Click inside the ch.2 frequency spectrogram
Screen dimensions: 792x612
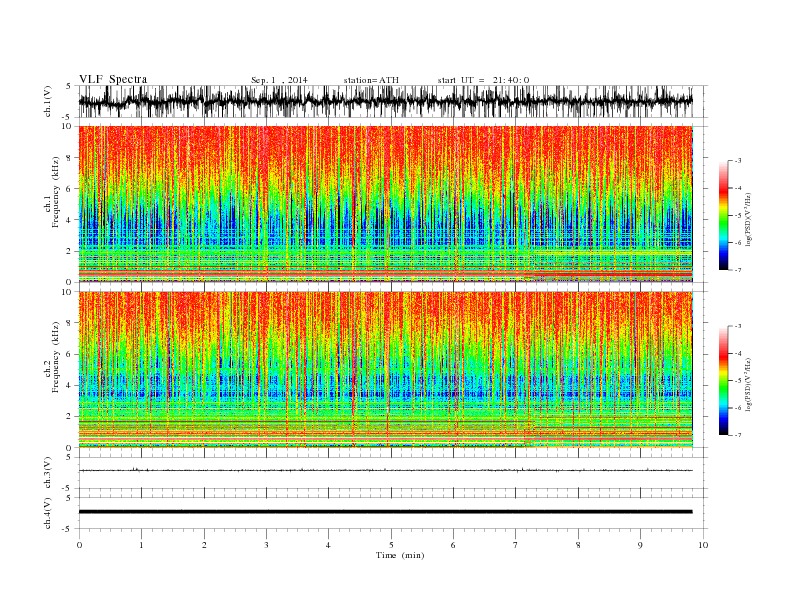click(386, 370)
